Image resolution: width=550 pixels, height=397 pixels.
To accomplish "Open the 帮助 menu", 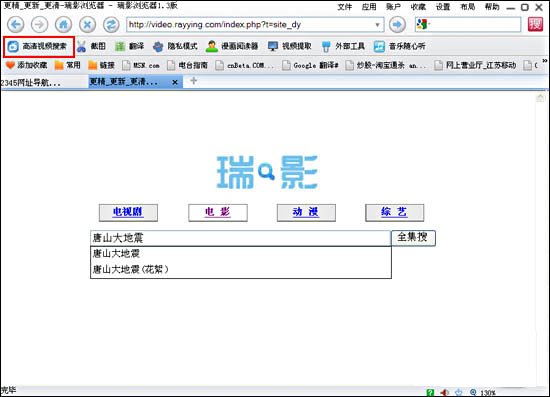I will 492,7.
